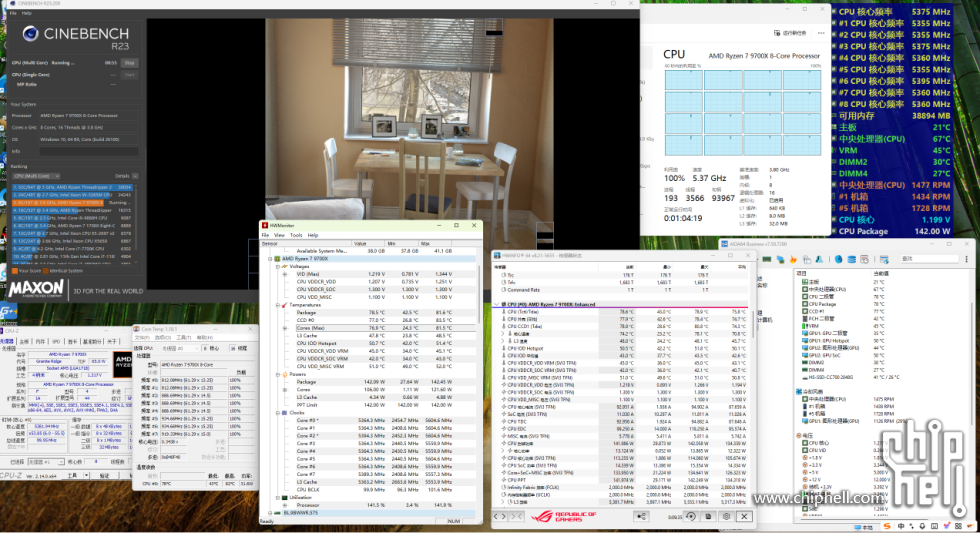Click the disabled Start button for CPU Single Core
This screenshot has height=533, width=980.
tap(129, 75)
